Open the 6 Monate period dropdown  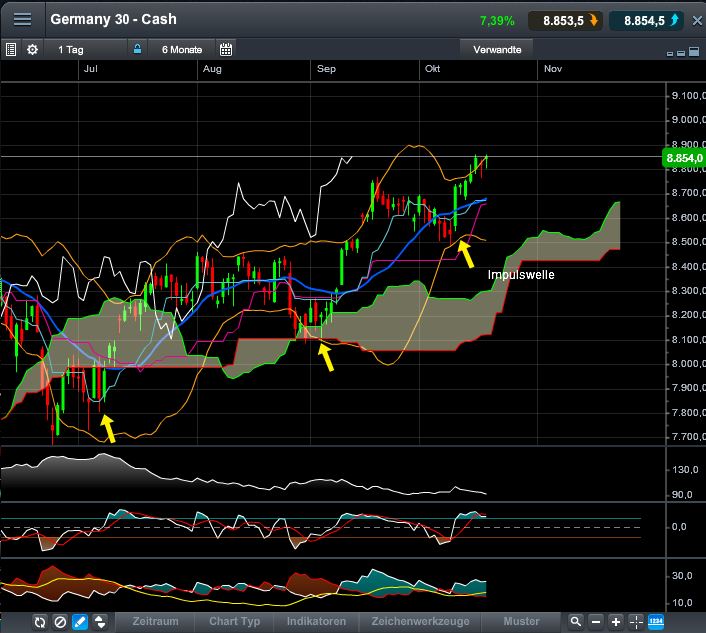point(182,50)
